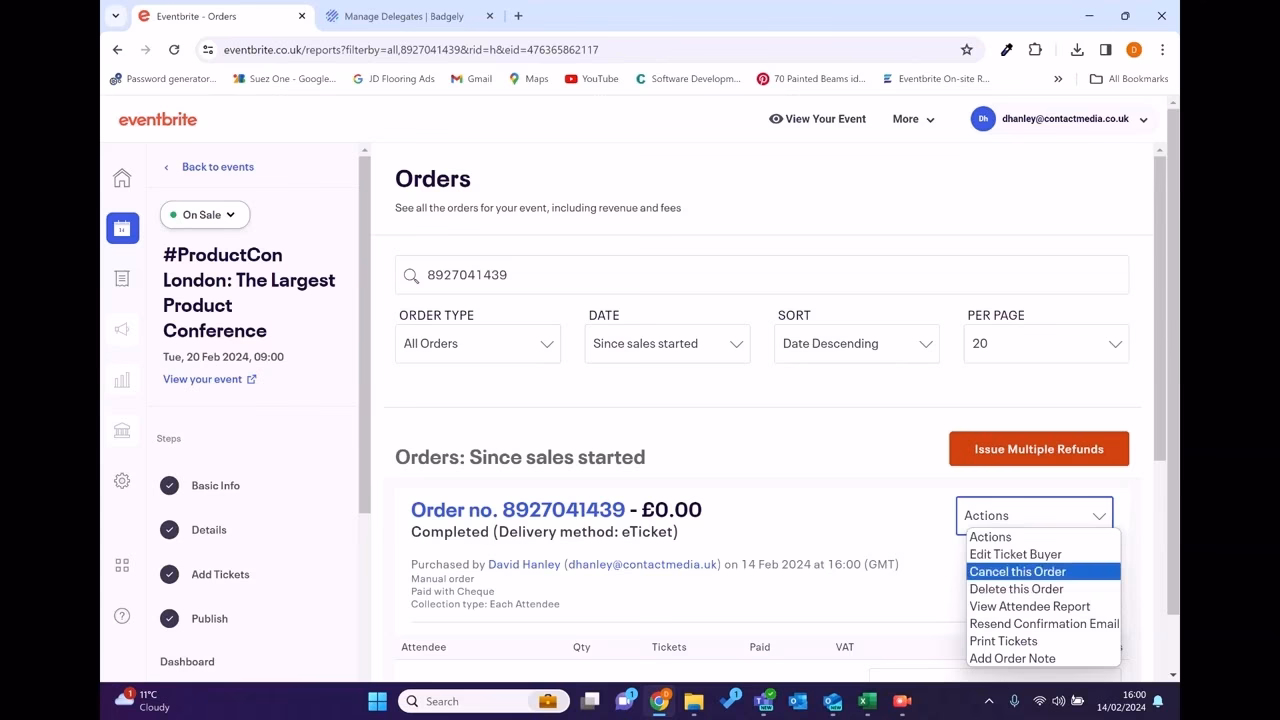Open the Eventbrite account avatar Dh
1280x720 pixels.
[x=983, y=119]
